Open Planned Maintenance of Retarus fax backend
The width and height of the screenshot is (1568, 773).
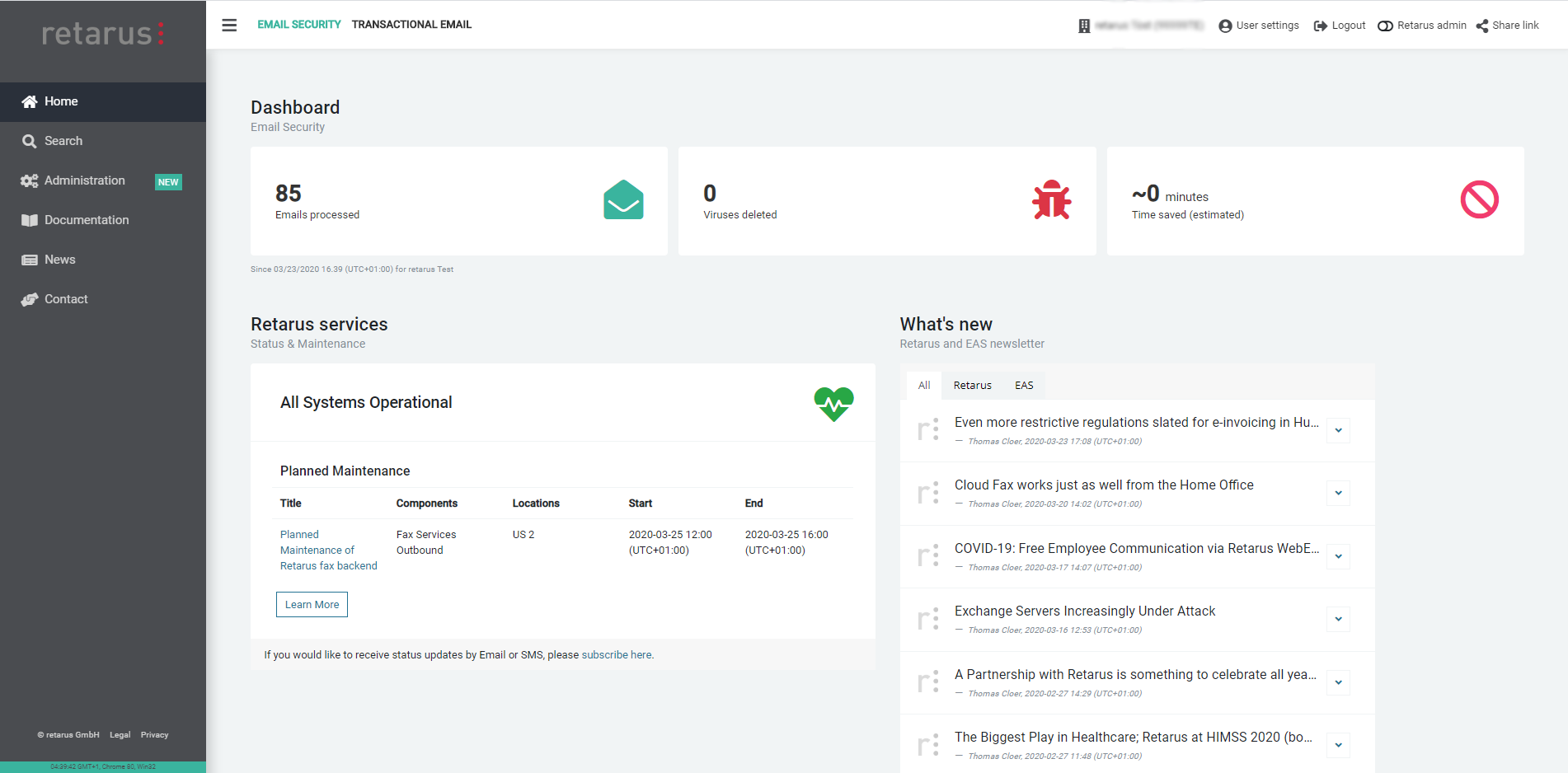tap(328, 550)
